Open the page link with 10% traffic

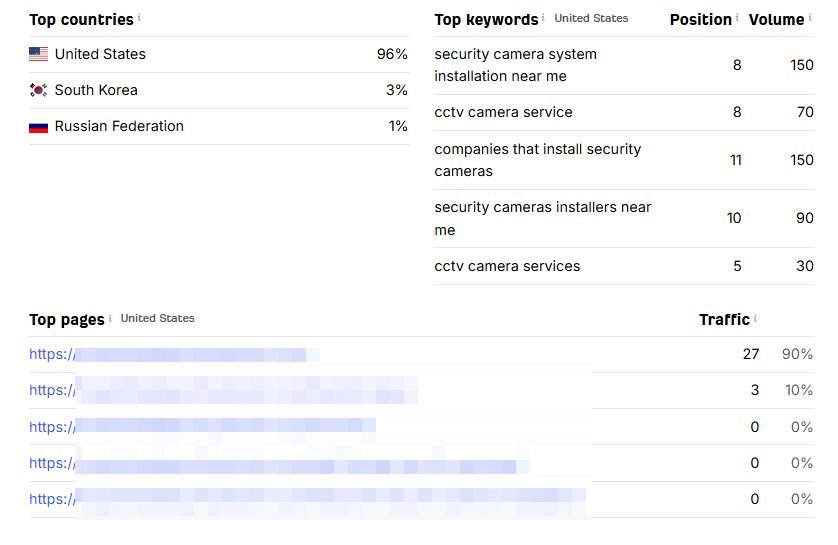click(x=223, y=390)
